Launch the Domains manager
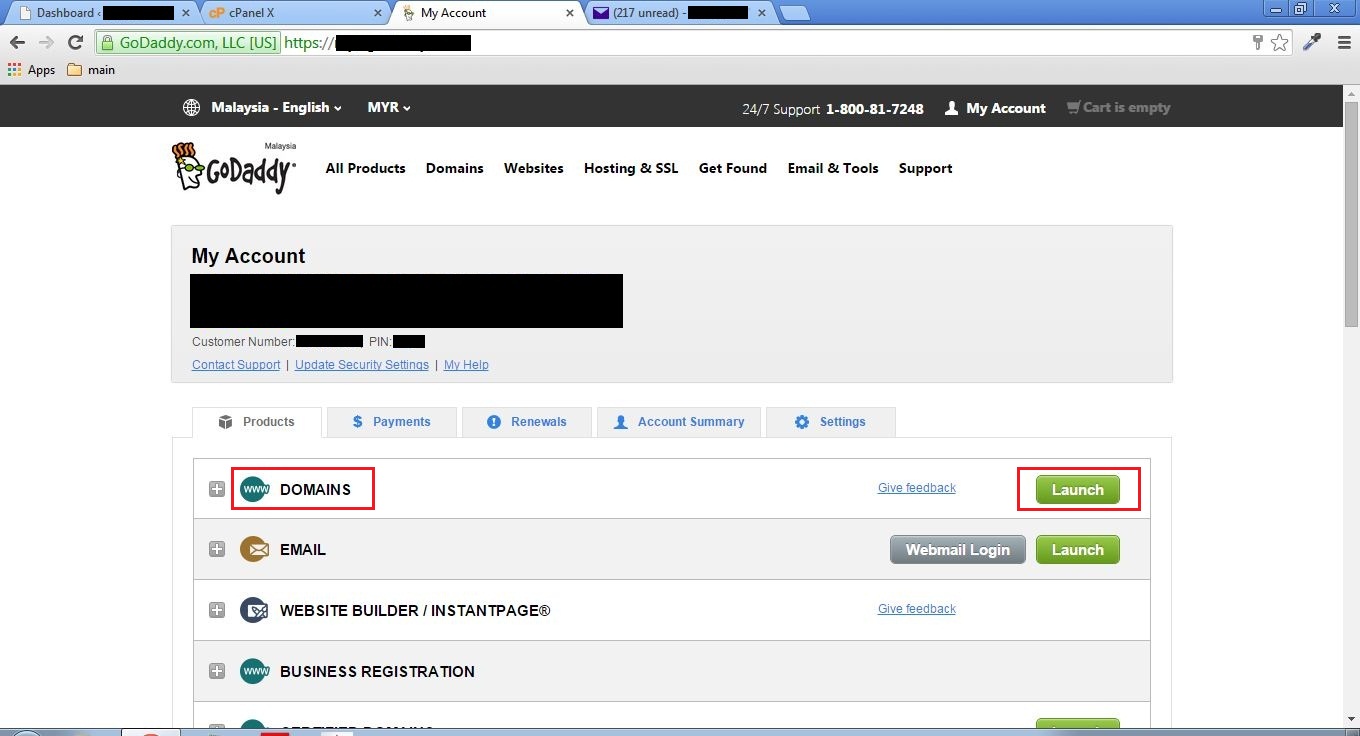1360x736 pixels. click(x=1077, y=490)
